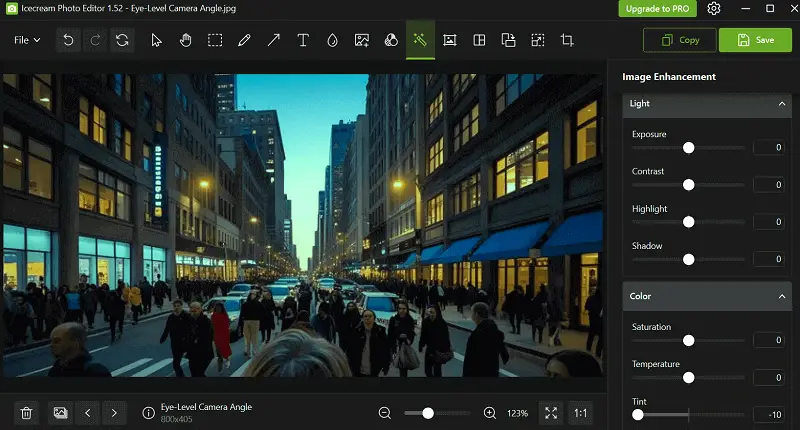Click the Contrast value field

click(x=769, y=185)
